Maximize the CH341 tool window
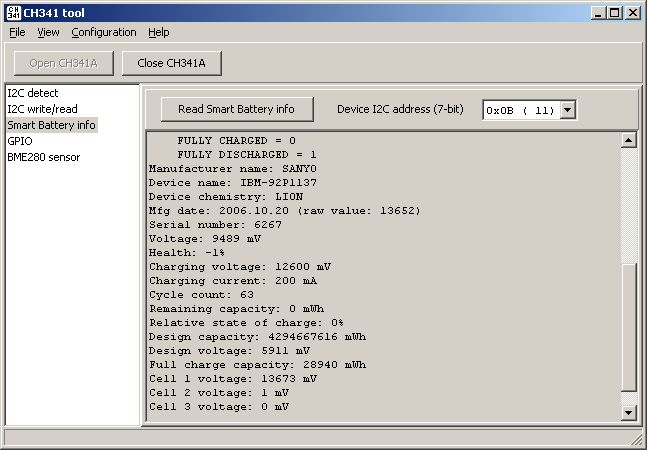The image size is (647, 450). (614, 13)
